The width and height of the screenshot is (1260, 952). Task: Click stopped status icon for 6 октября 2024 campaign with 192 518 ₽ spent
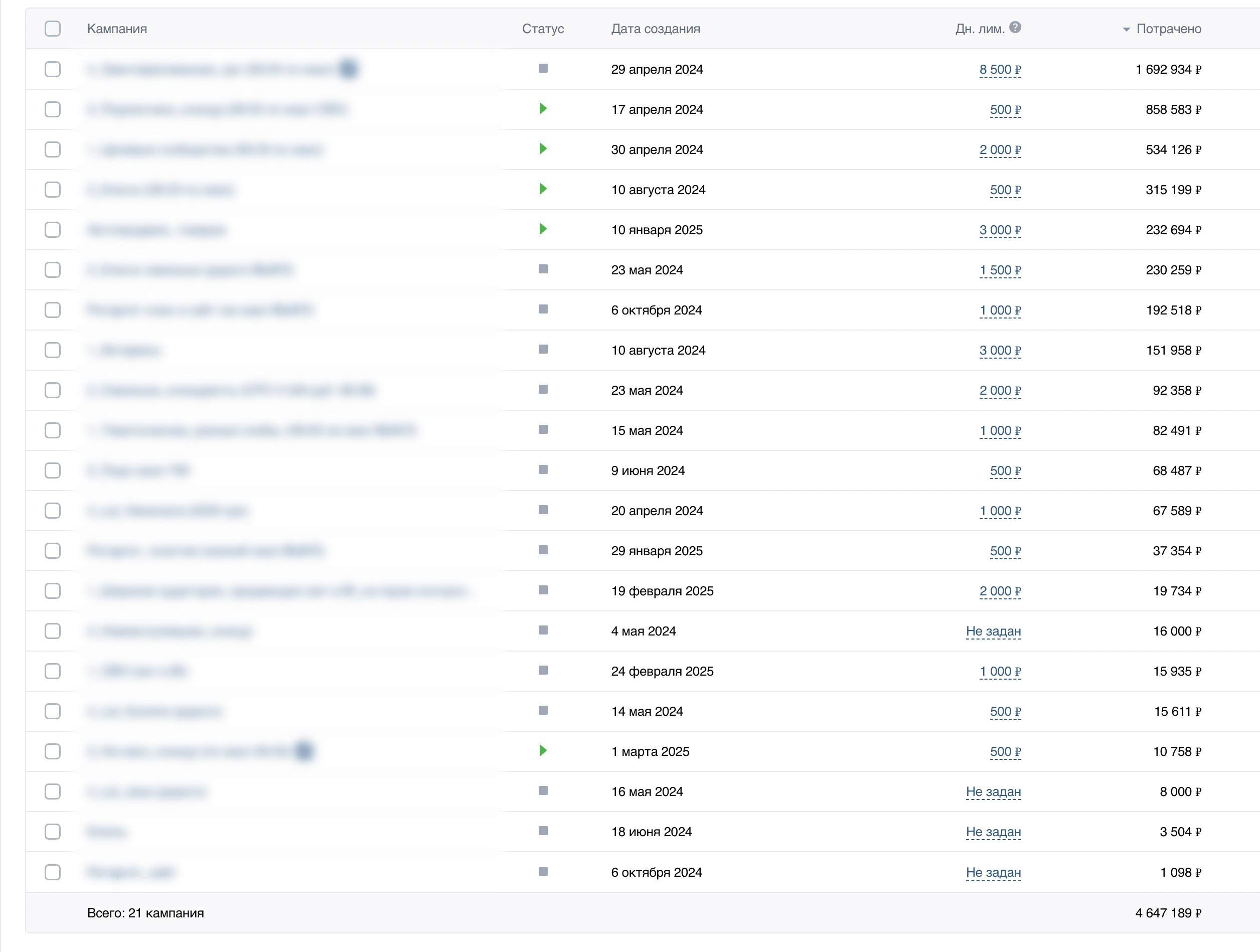pyautogui.click(x=543, y=309)
